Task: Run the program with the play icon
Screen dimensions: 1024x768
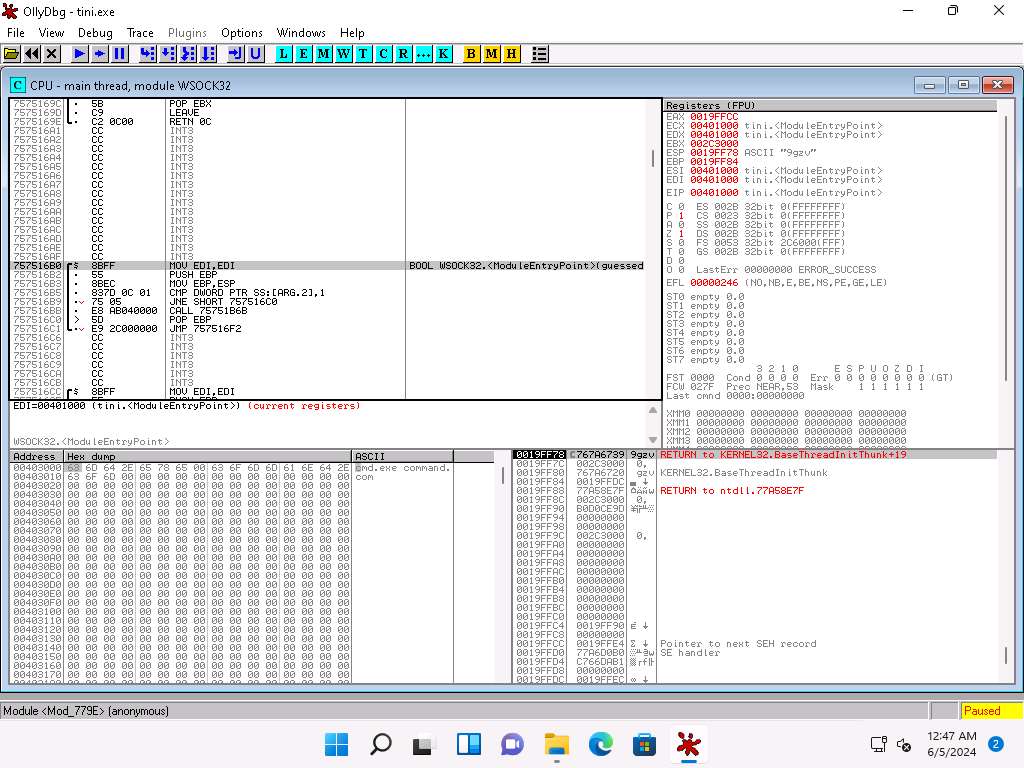Action: point(79,53)
